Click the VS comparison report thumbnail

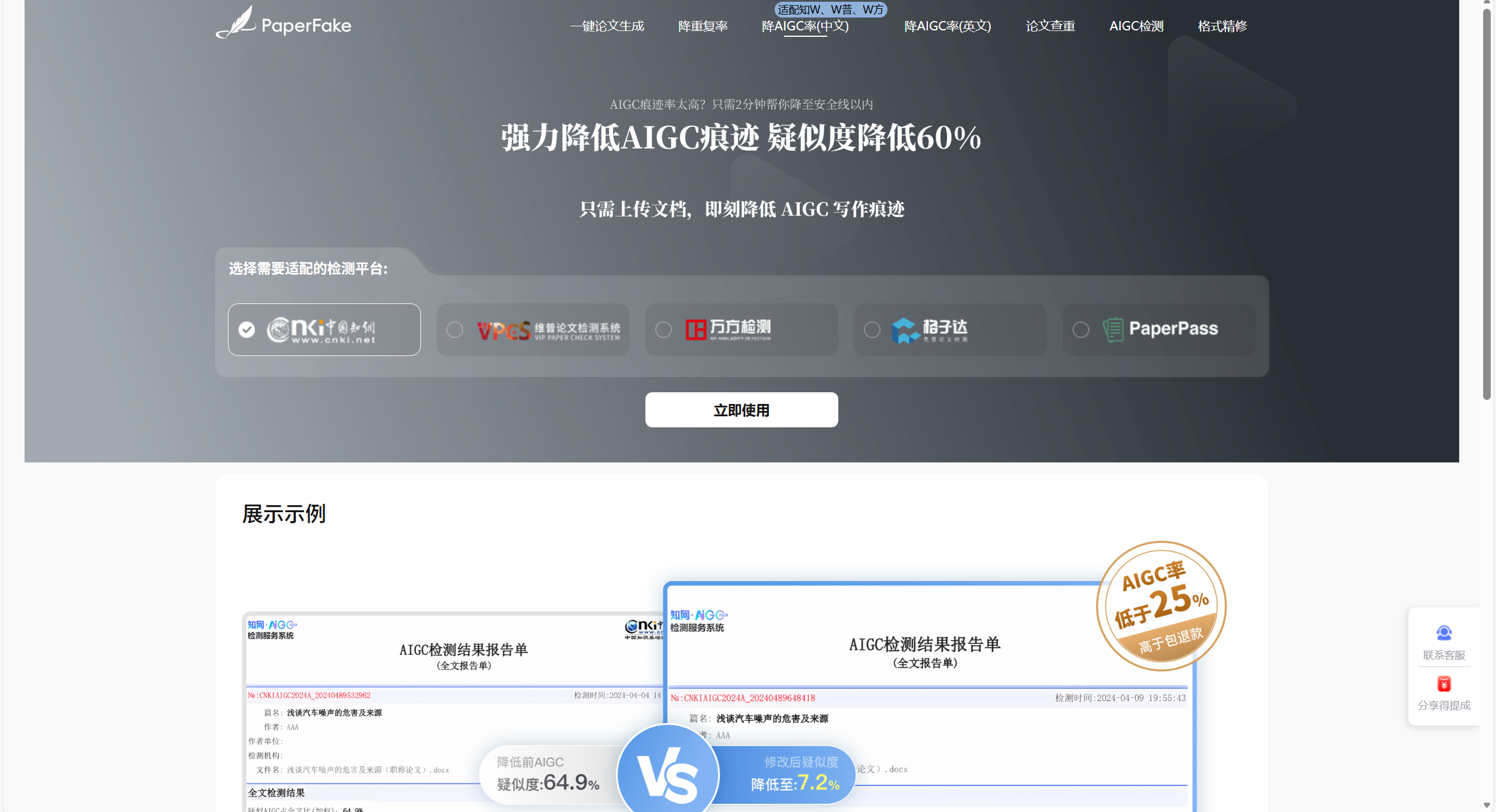668,775
